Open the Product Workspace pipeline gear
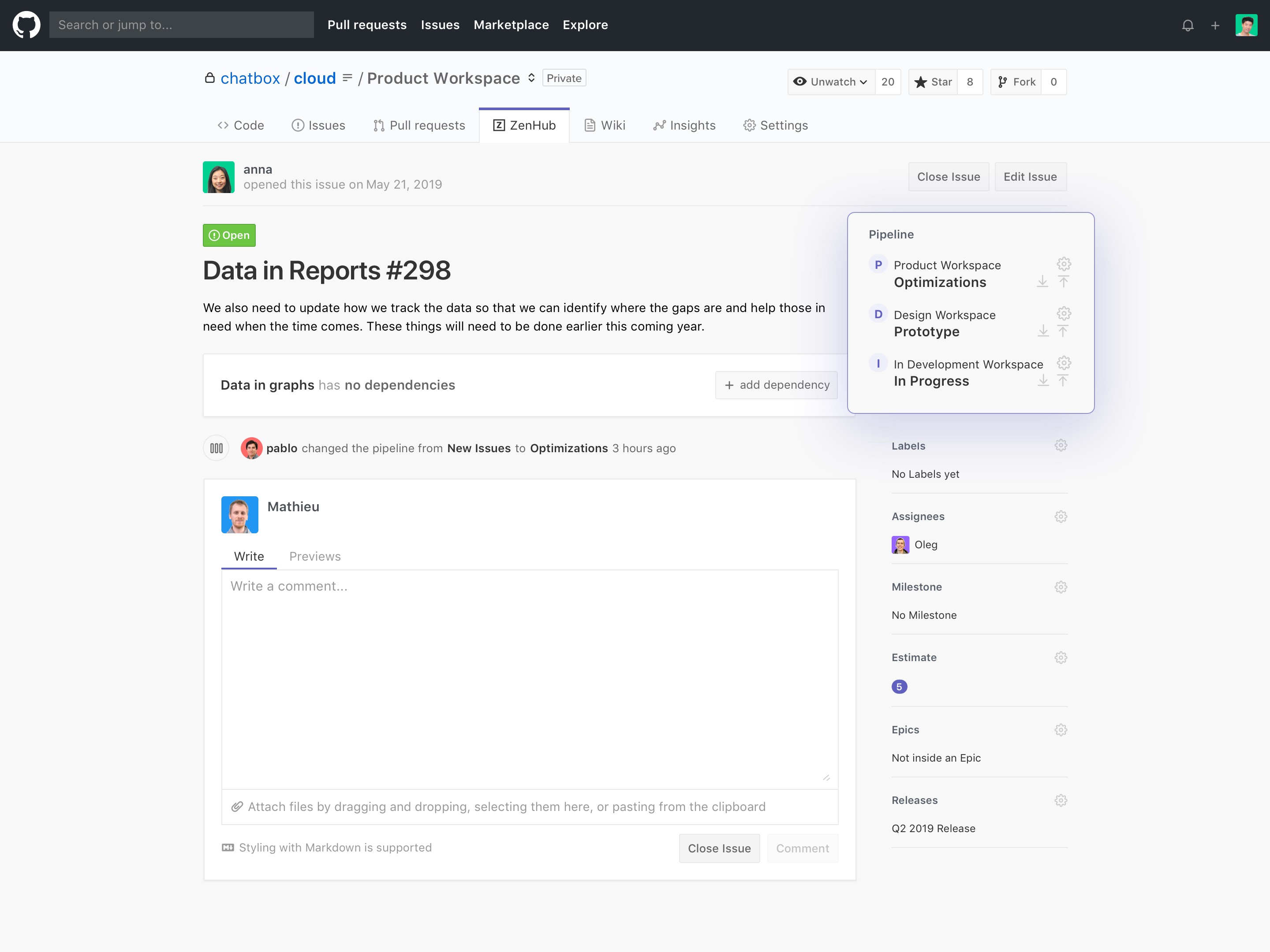Viewport: 1270px width, 952px height. [x=1063, y=264]
